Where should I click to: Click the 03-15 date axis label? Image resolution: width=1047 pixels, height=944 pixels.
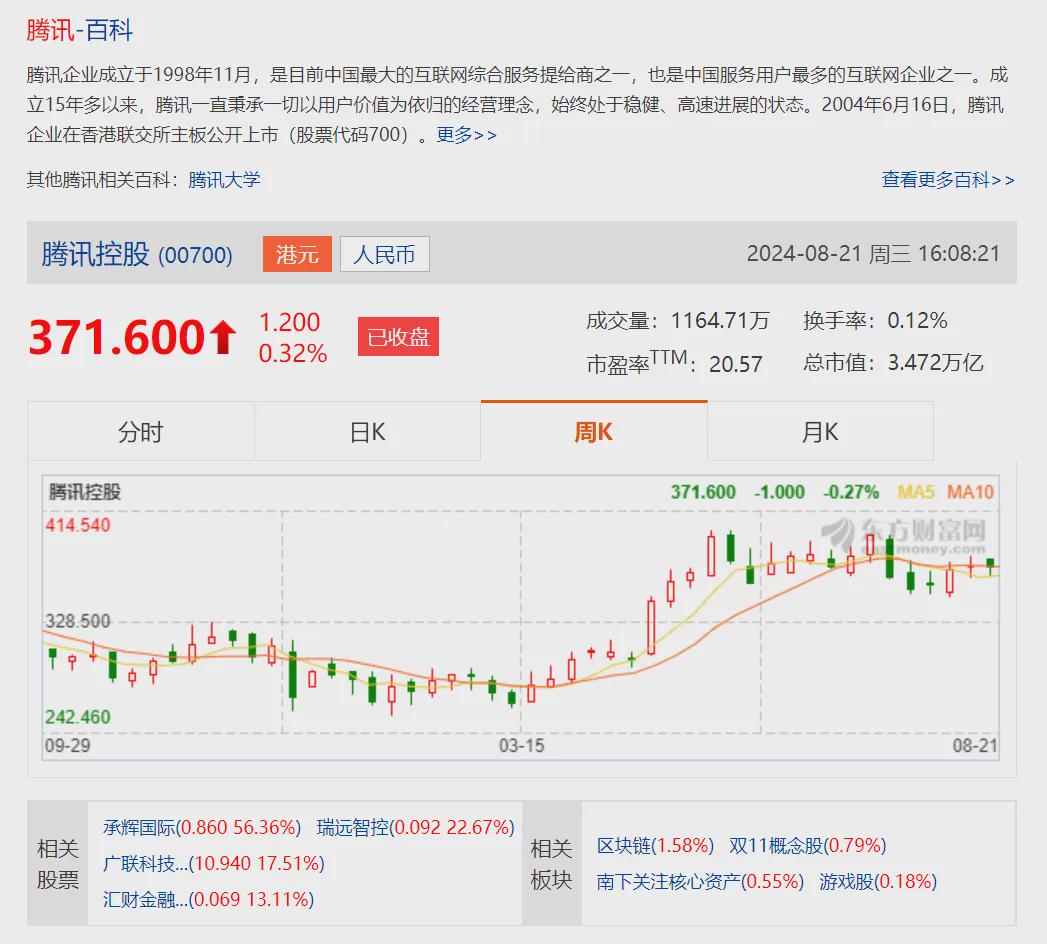pos(521,745)
